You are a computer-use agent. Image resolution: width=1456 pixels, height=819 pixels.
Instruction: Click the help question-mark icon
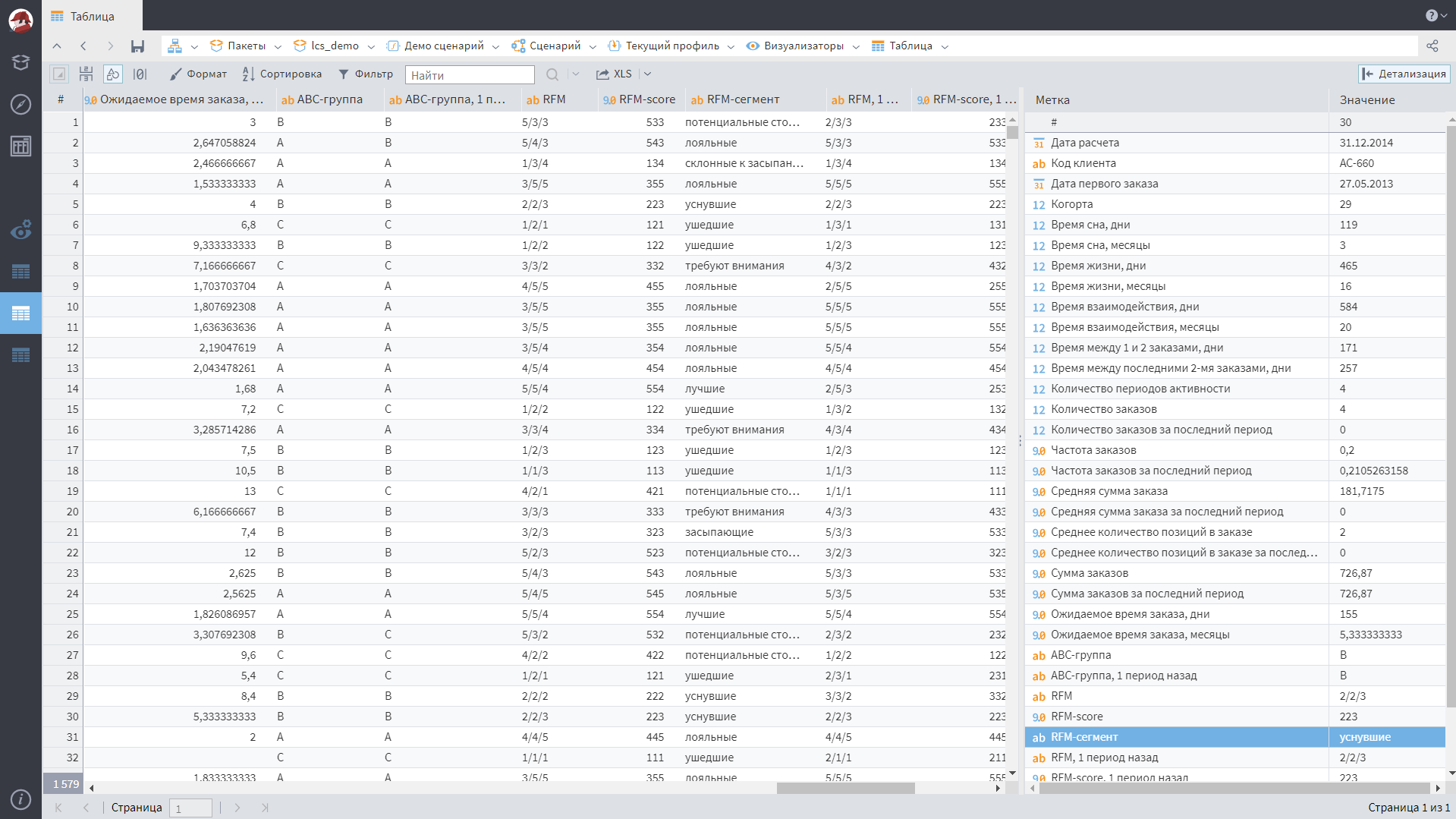[1431, 15]
